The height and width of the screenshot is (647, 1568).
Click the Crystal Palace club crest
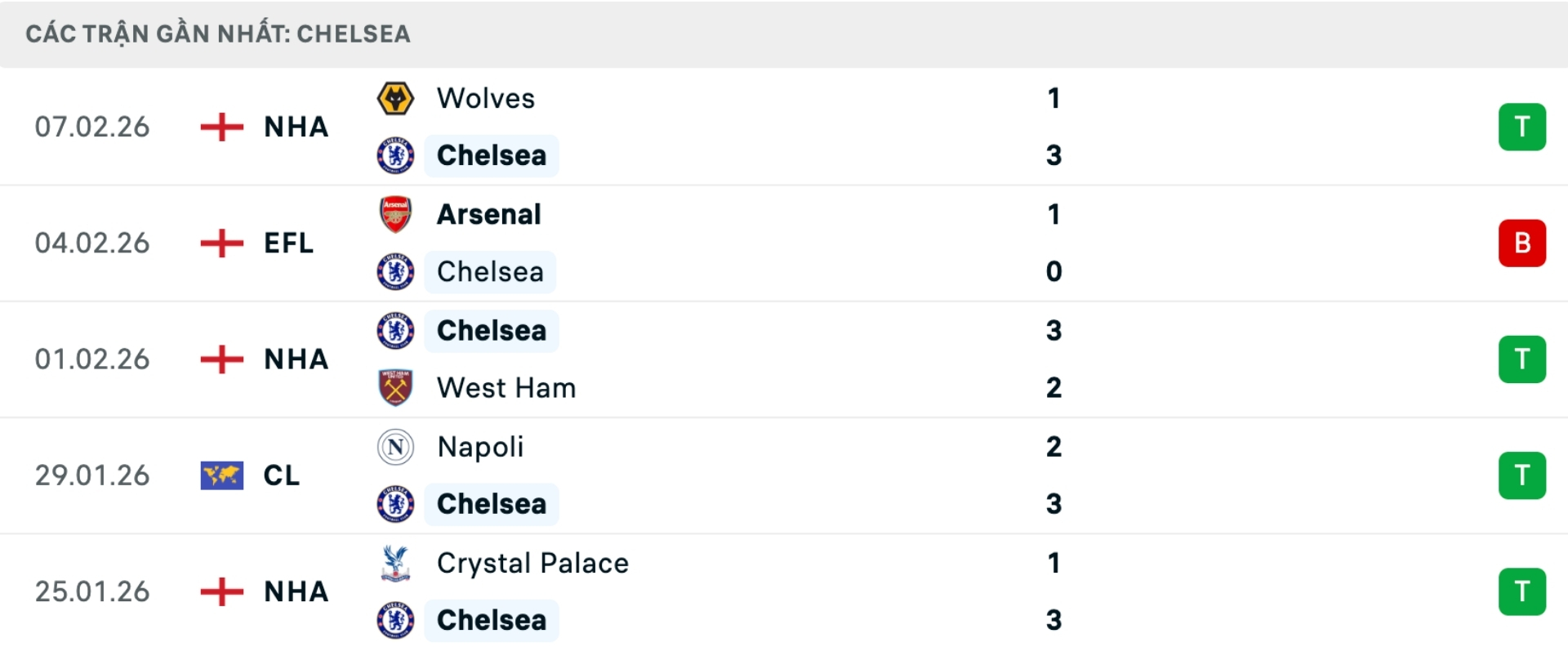[396, 563]
